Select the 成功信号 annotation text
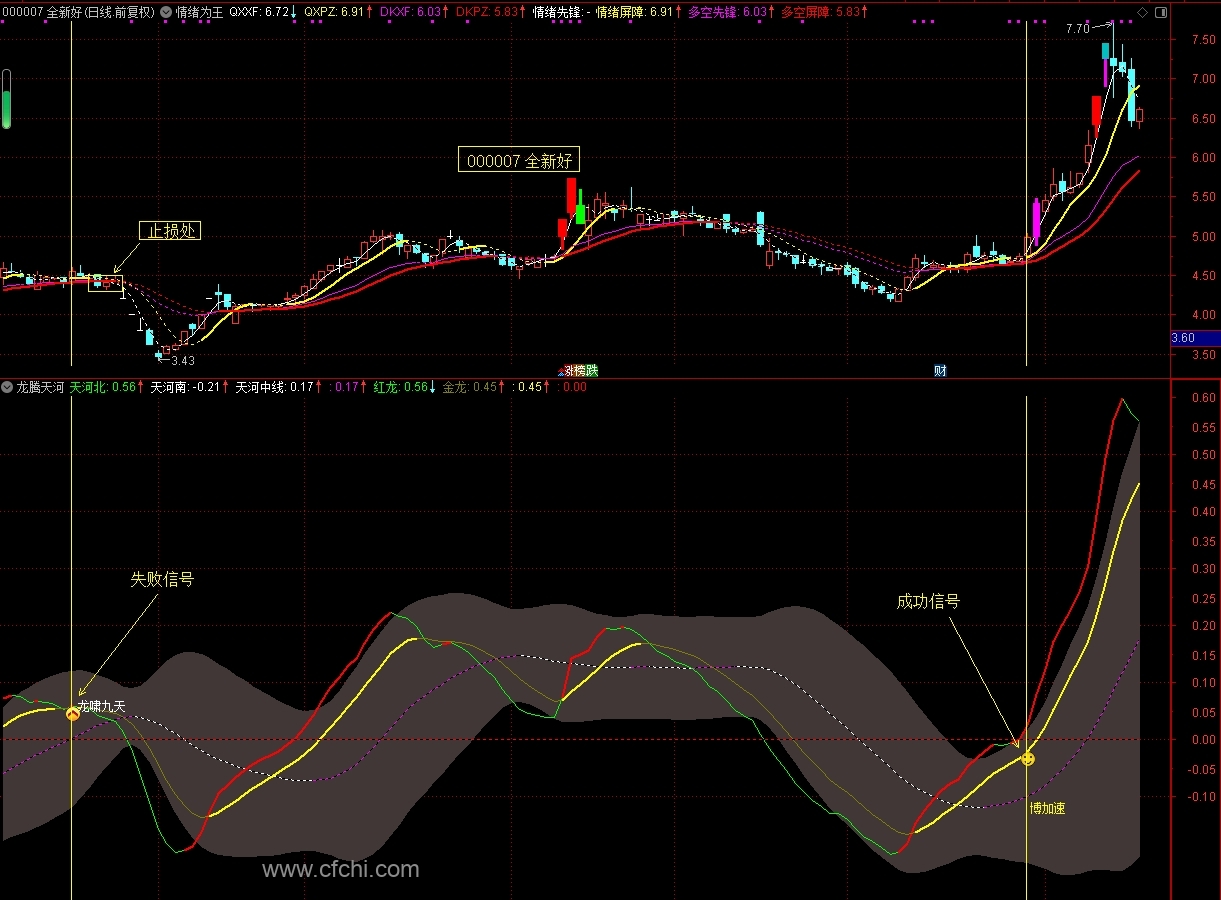1221x900 pixels. pyautogui.click(x=928, y=602)
